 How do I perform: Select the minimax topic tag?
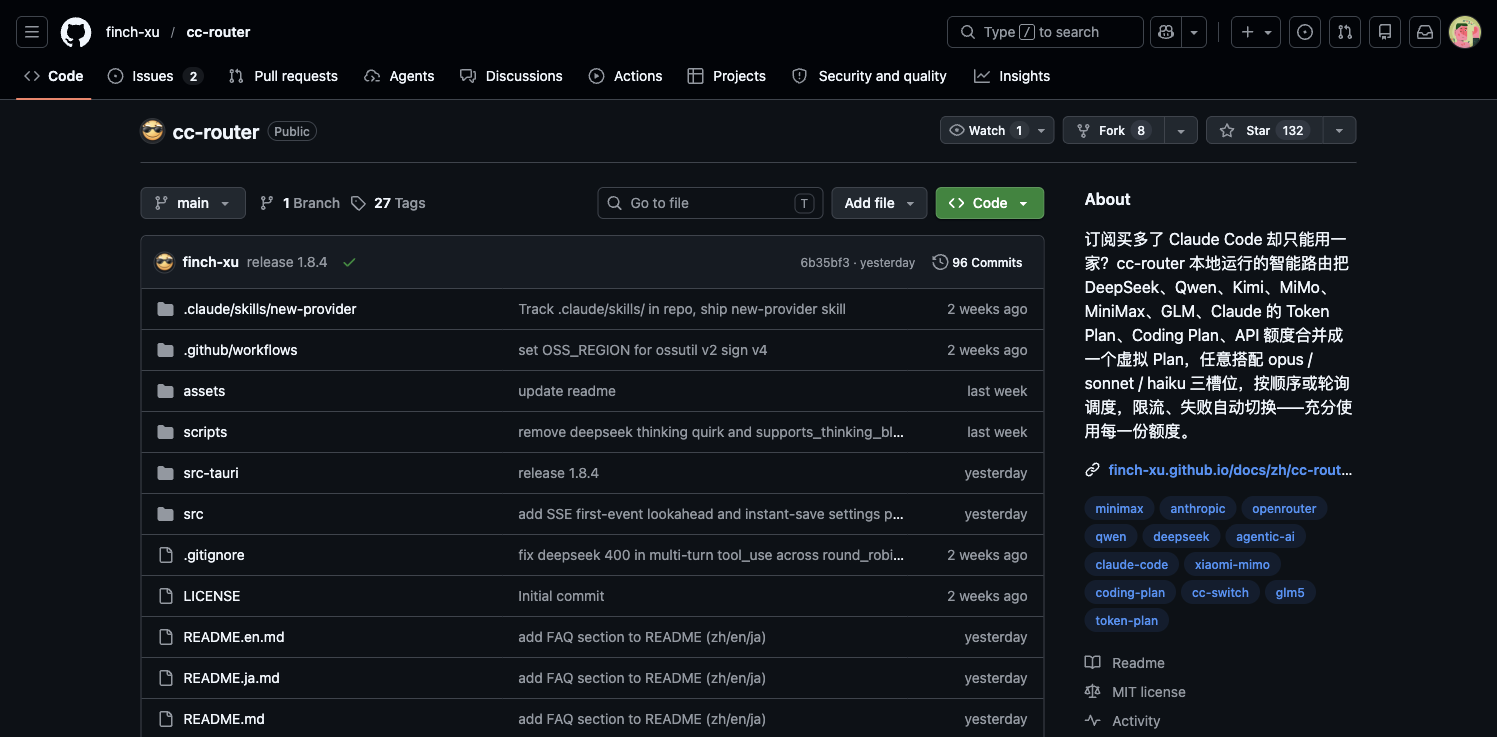(x=1119, y=509)
